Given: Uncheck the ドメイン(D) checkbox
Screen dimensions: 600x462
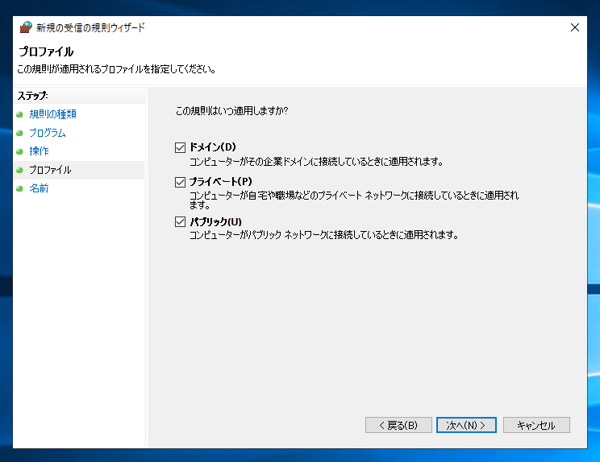Looking at the screenshot, I should (x=180, y=147).
